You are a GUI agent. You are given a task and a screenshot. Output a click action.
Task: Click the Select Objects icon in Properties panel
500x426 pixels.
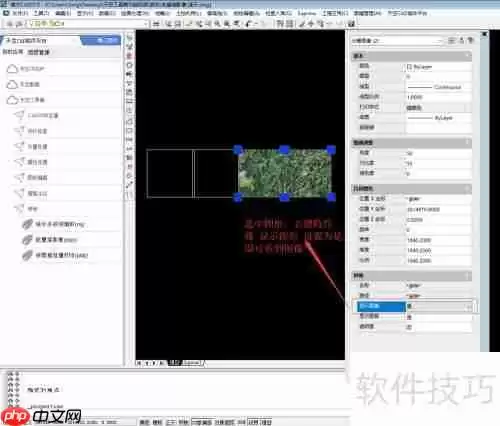pos(462,41)
